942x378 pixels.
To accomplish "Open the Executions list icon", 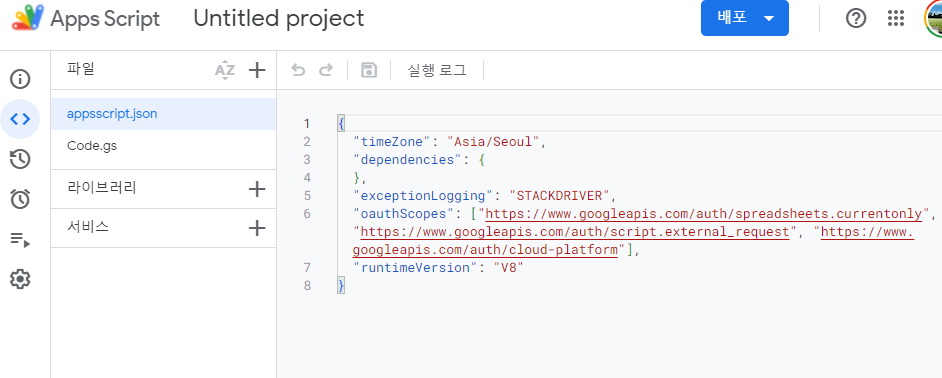I will click(20, 240).
